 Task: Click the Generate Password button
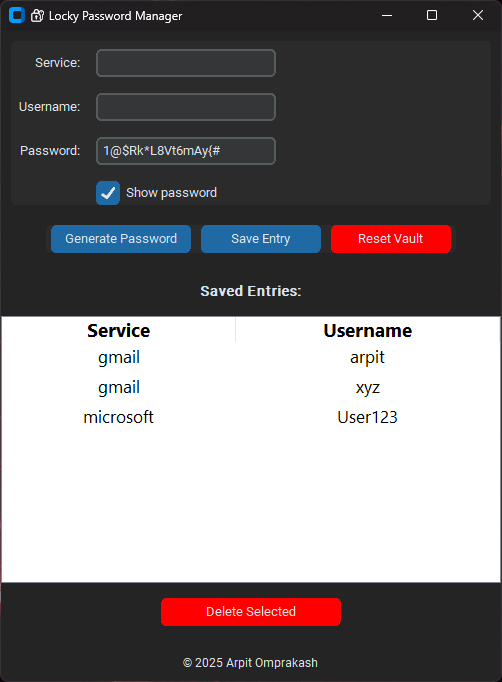121,239
